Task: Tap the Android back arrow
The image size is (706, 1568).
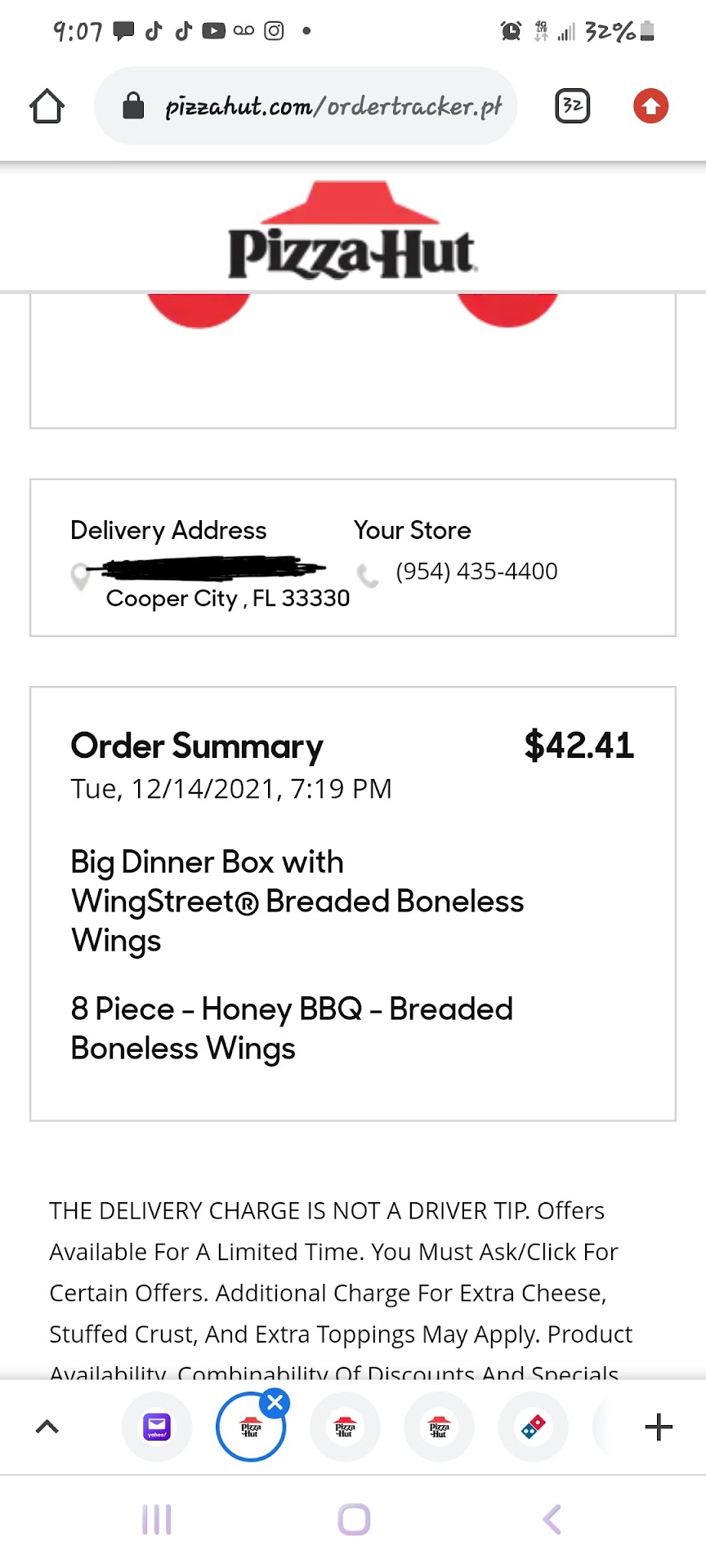Action: (552, 1520)
